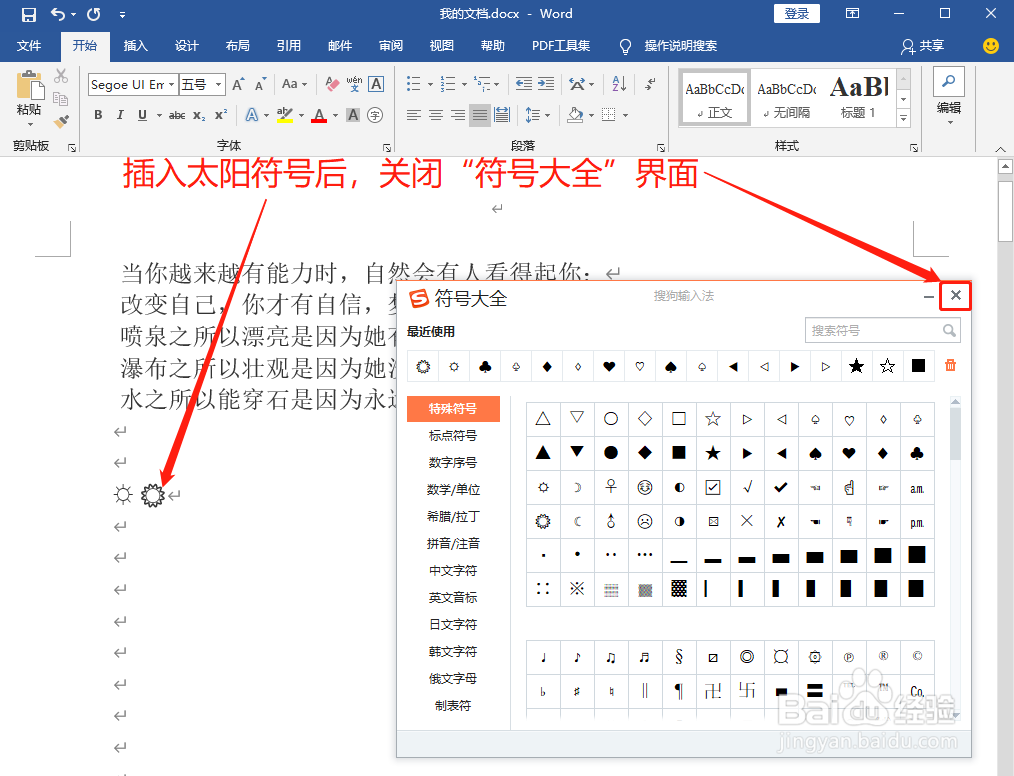Open the 视图 tab
This screenshot has width=1014, height=776.
pos(442,46)
